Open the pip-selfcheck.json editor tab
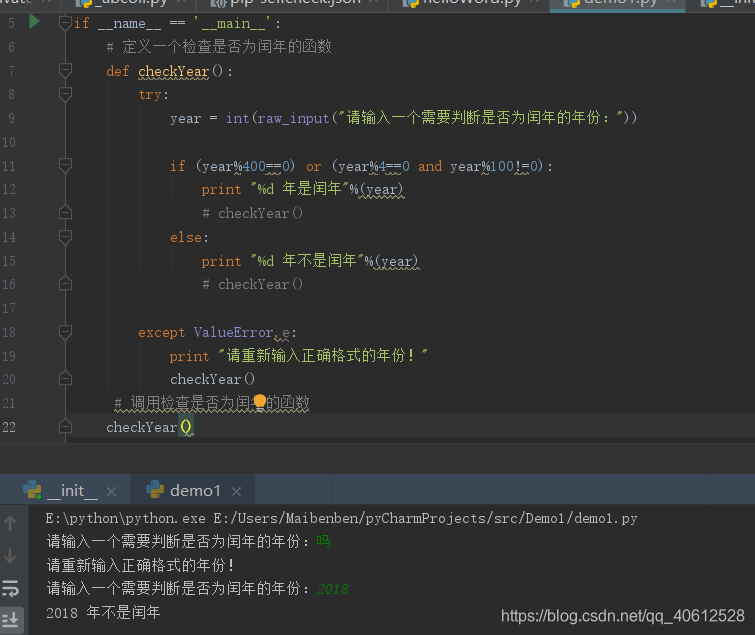Viewport: 755px width, 635px height. tap(292, 4)
